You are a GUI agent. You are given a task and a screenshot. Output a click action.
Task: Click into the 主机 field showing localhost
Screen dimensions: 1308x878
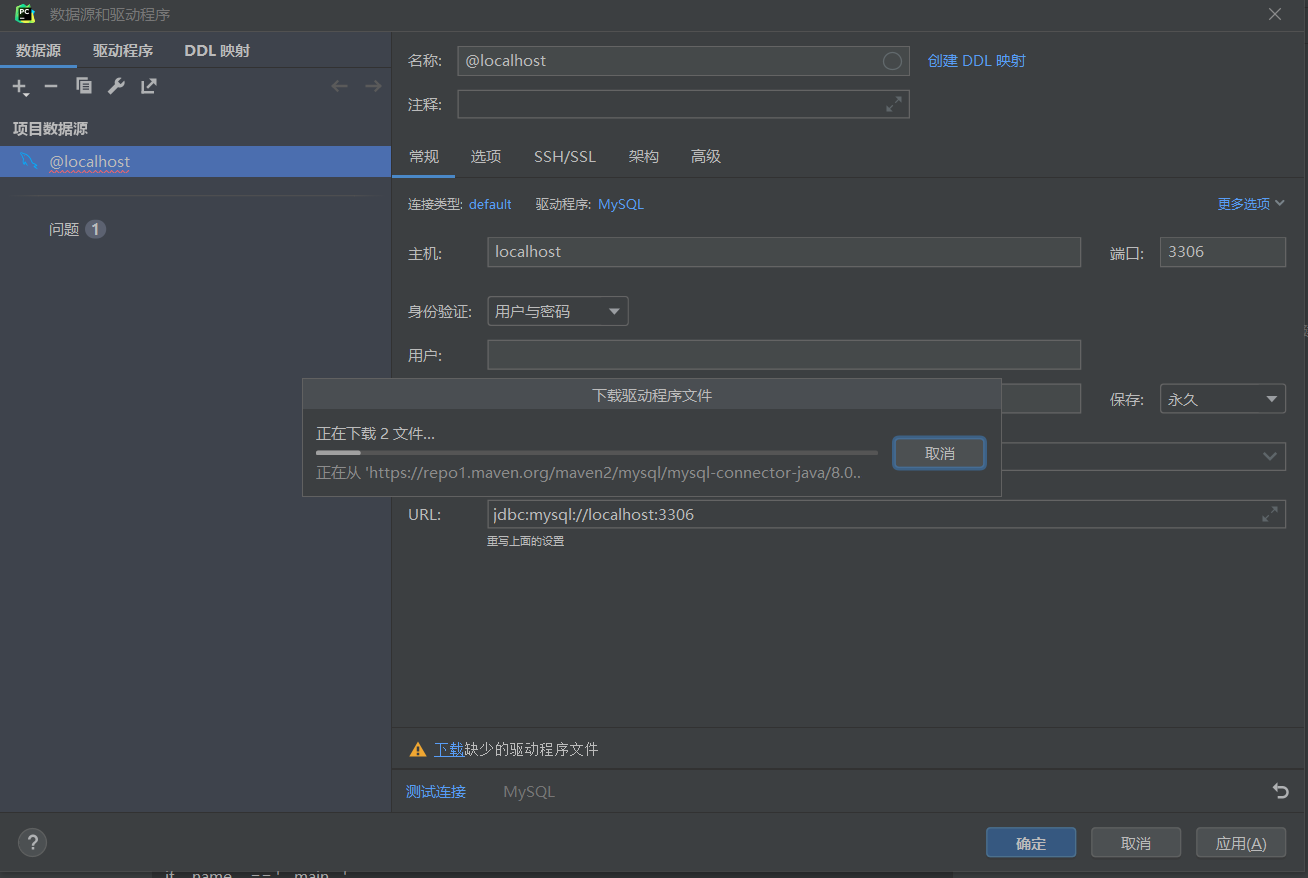784,252
